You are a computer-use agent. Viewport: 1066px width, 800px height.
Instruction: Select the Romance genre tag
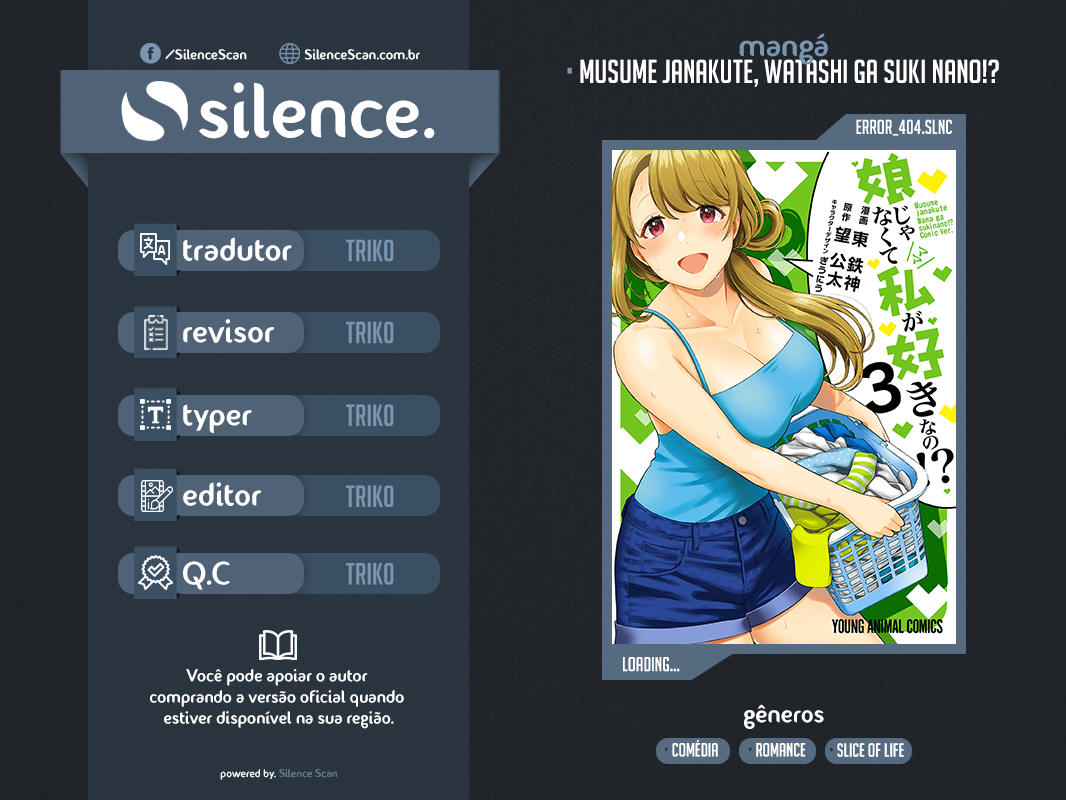(x=780, y=750)
